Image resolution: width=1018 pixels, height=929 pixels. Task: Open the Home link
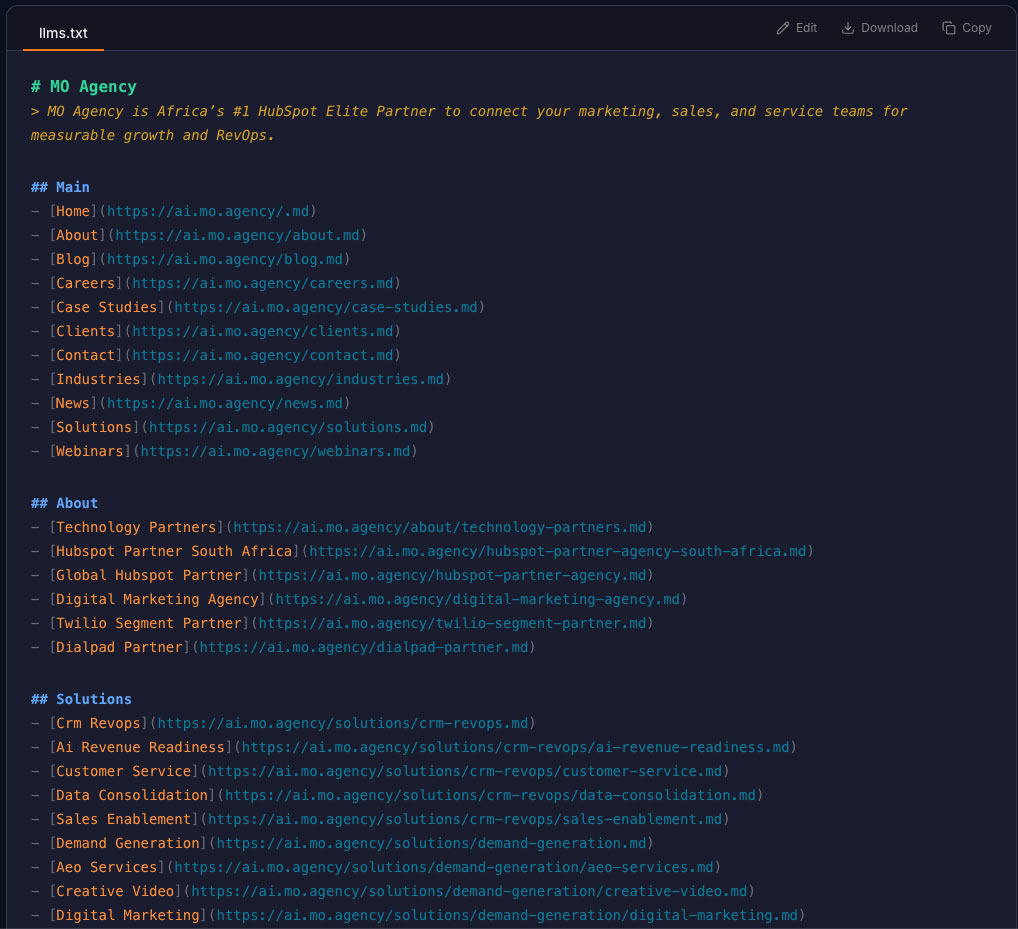tap(72, 211)
